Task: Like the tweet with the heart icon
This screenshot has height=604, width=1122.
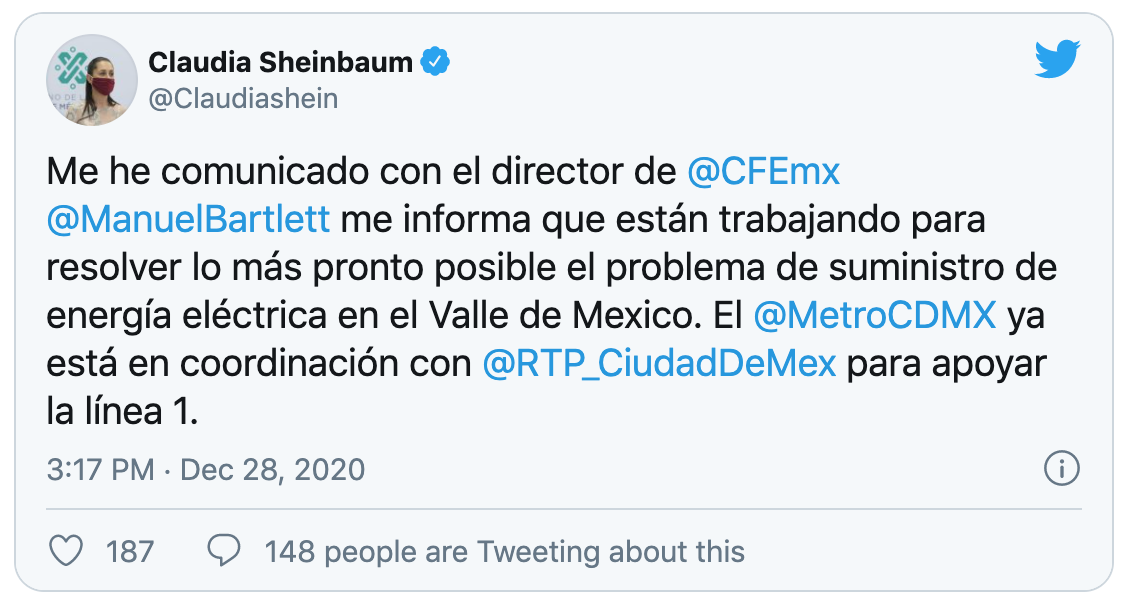Action: click(66, 550)
